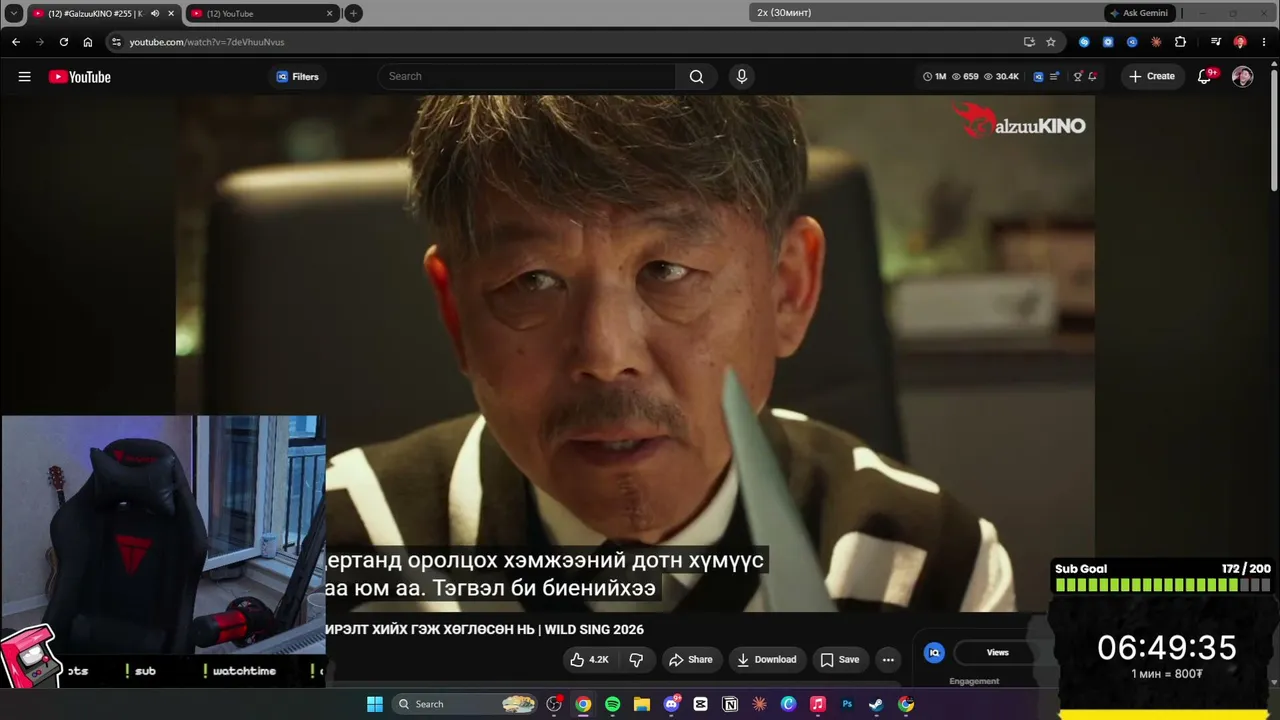The height and width of the screenshot is (720, 1280).
Task: Close the second YouTube tab
Action: tap(330, 13)
